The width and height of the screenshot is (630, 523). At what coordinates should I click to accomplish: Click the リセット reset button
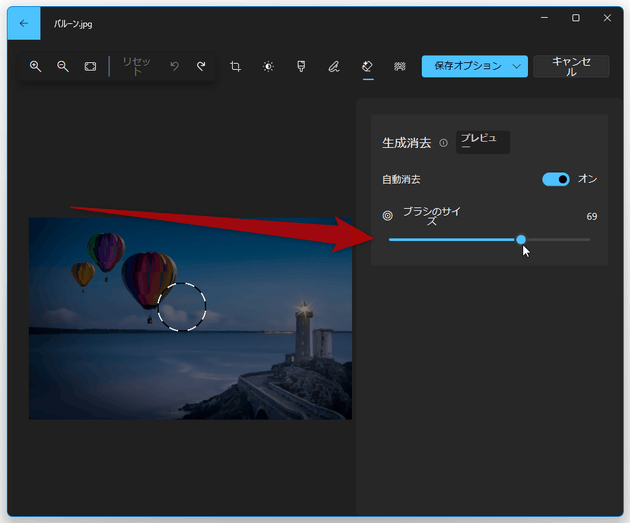tap(137, 66)
